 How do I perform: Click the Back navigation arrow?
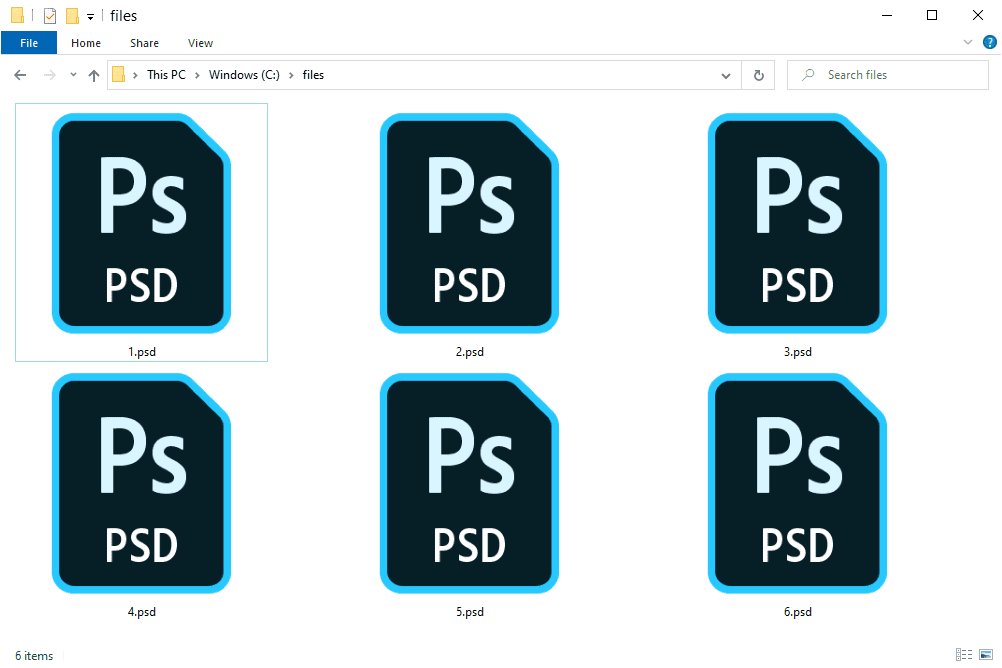click(20, 75)
